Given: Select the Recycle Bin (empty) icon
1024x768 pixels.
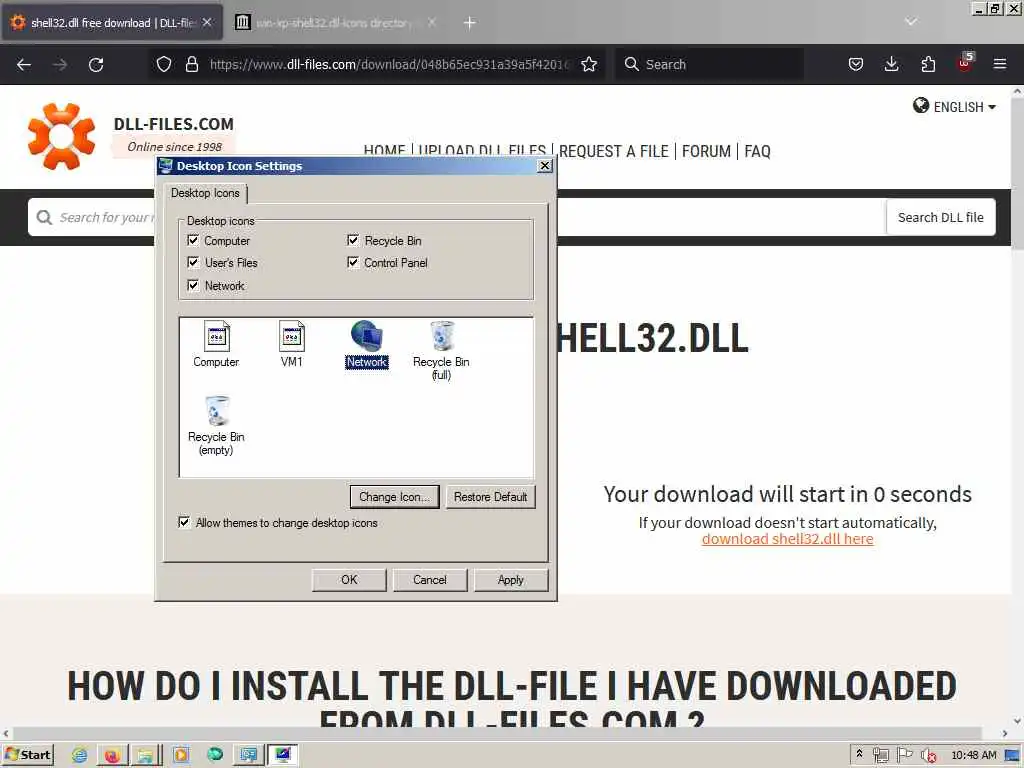Looking at the screenshot, I should 216,426.
